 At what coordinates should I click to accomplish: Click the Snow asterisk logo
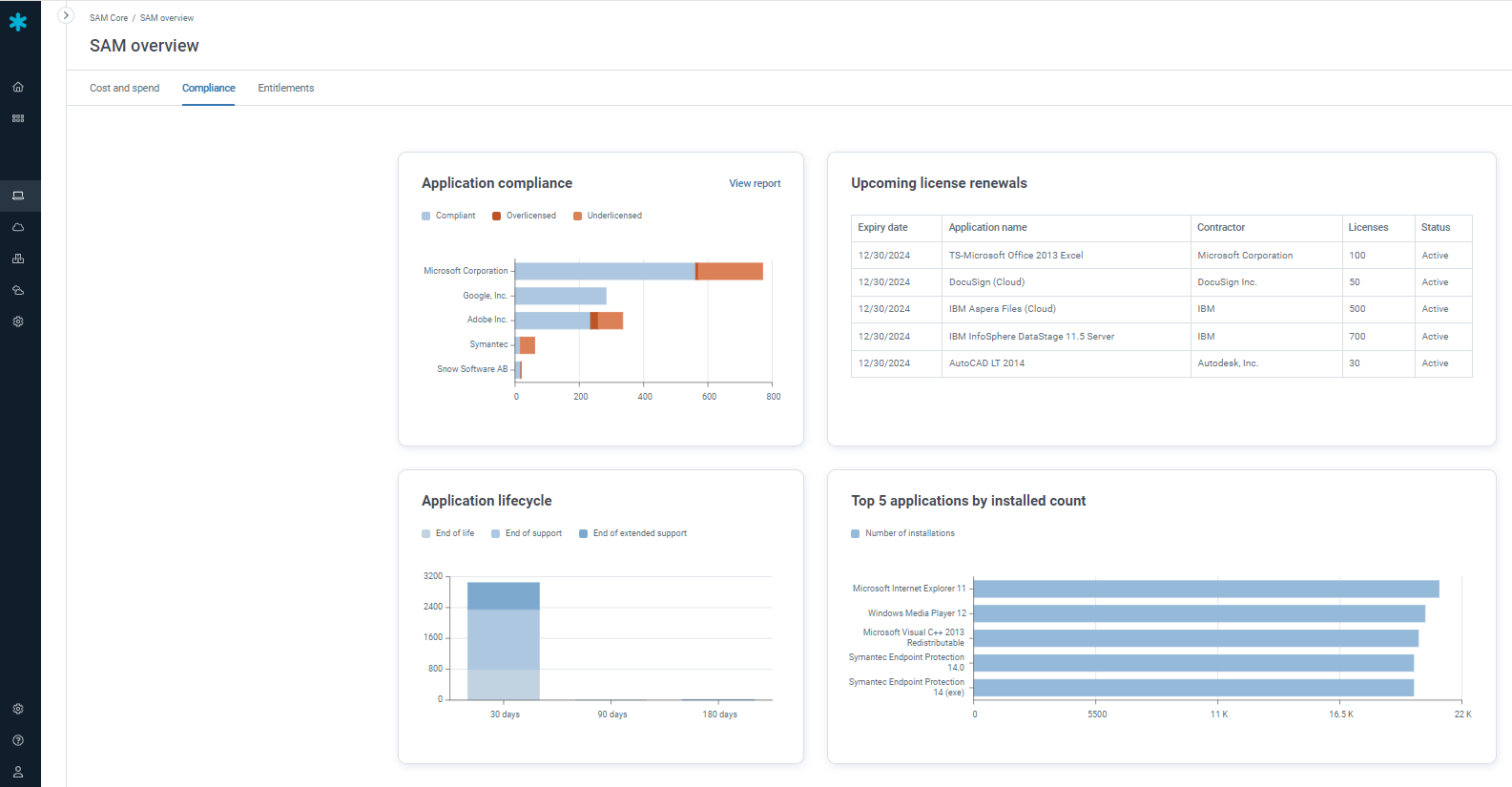tap(18, 22)
